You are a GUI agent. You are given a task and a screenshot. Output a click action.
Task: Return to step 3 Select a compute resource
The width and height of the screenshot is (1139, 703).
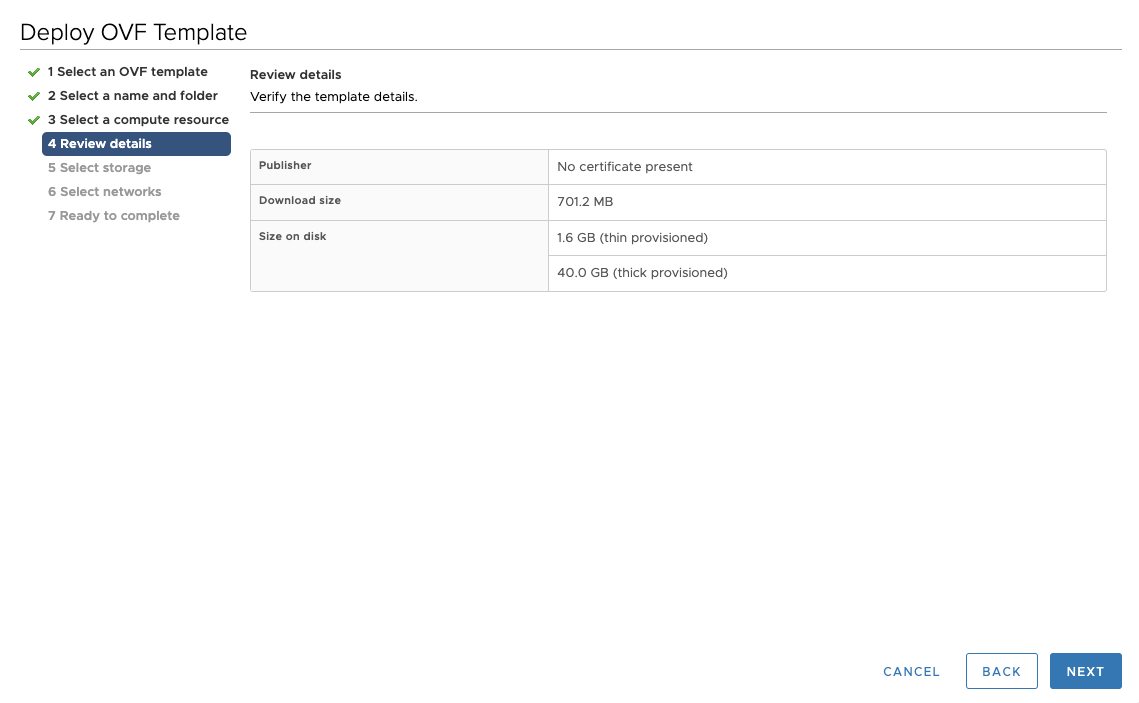point(138,120)
